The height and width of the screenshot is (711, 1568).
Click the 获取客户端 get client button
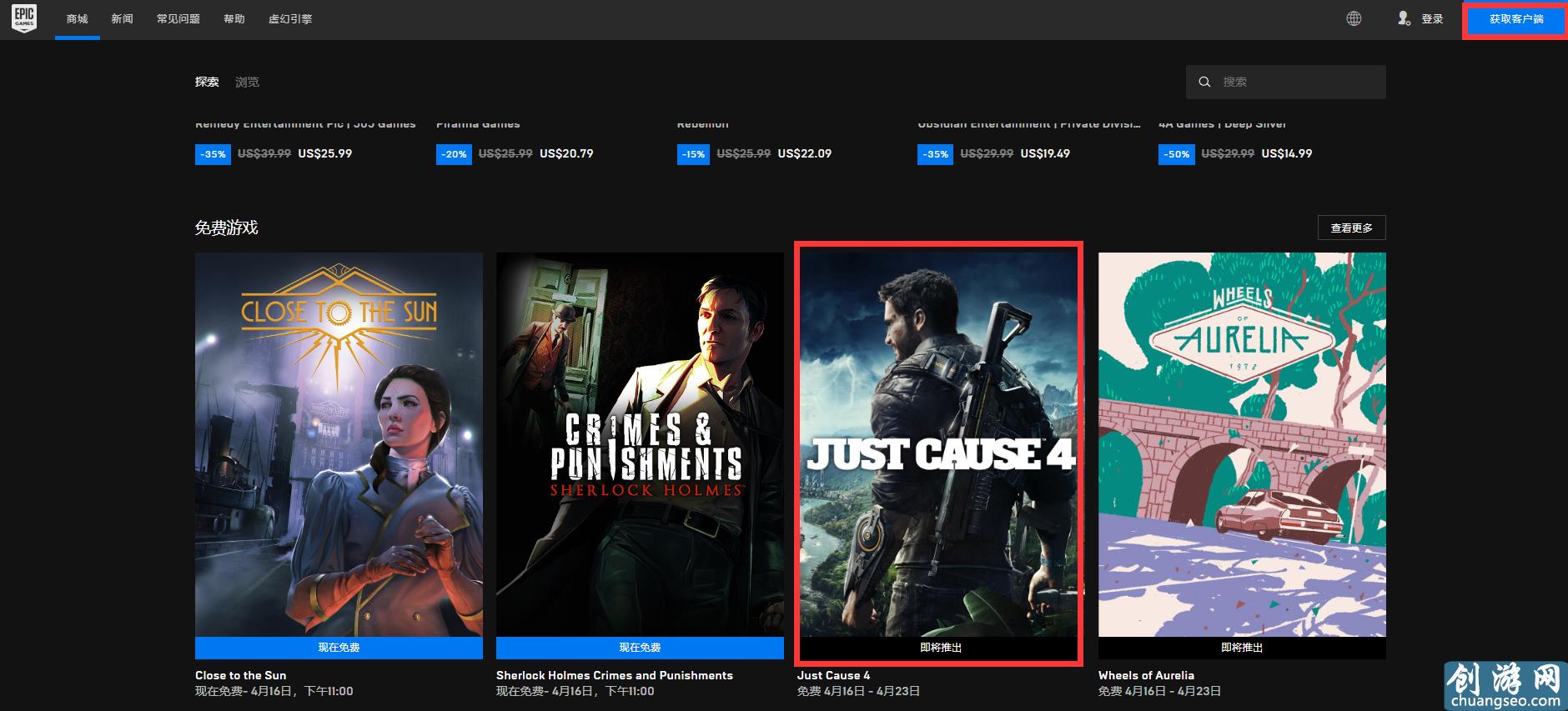tap(1516, 19)
